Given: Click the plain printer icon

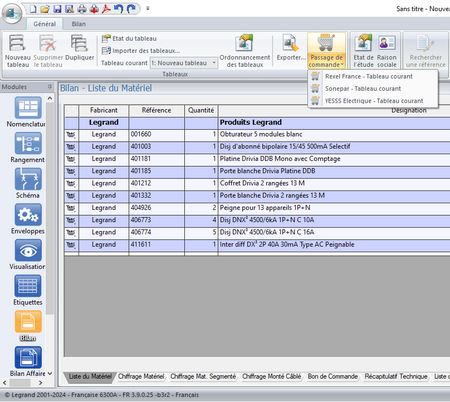Looking at the screenshot, I should 82,9.
